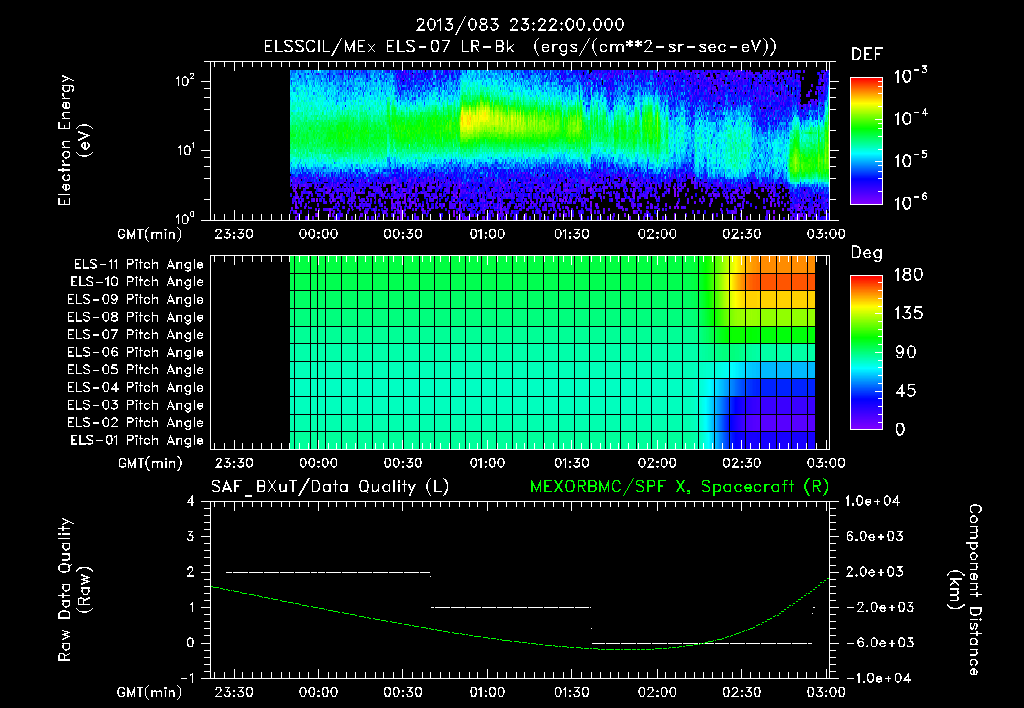
Task: Click the Deg pitch angle color bar
Action: click(x=866, y=352)
